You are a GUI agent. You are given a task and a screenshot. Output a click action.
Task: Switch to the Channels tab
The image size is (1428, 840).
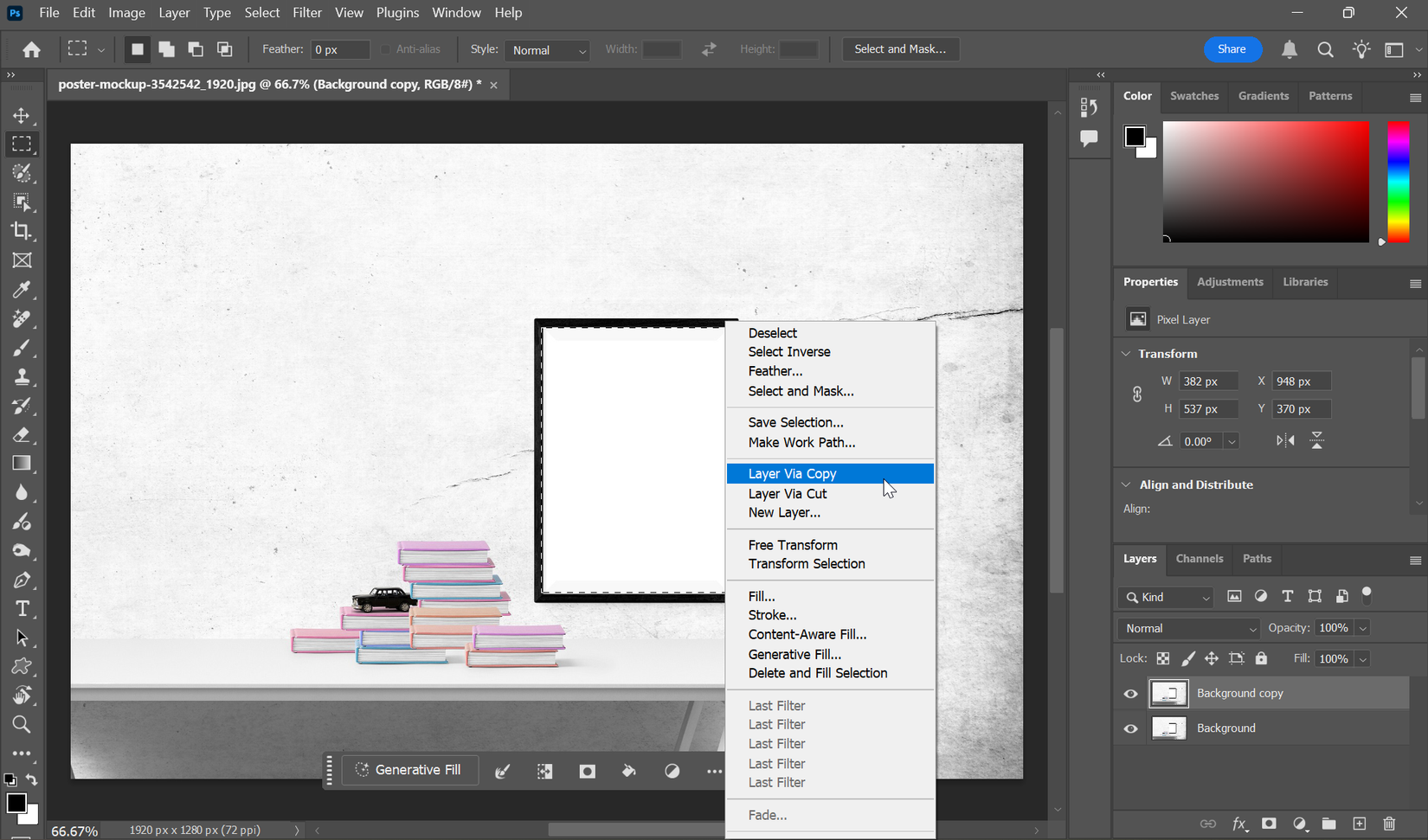pos(1199,559)
